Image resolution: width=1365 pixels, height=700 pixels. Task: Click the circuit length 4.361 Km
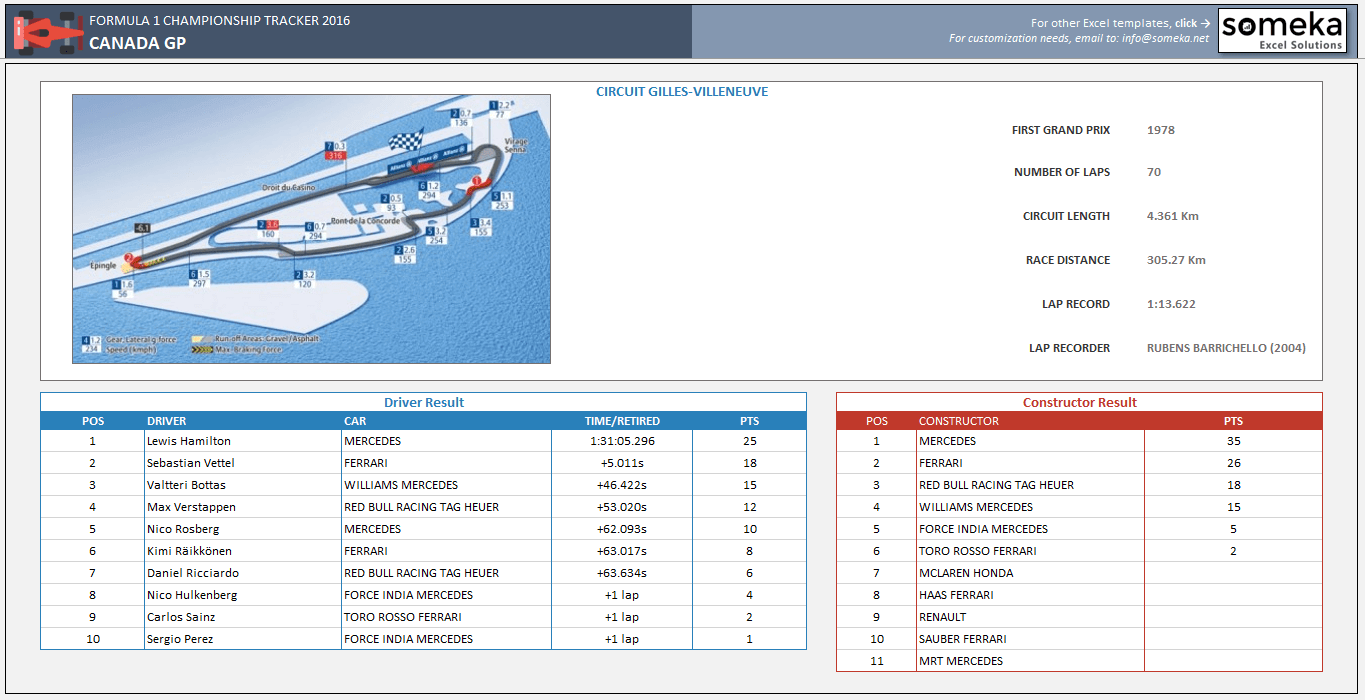[1173, 216]
